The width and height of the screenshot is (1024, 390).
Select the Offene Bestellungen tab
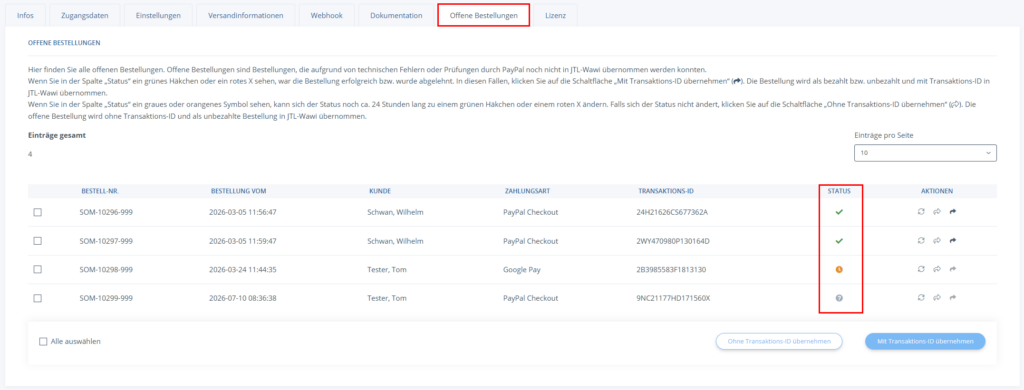pyautogui.click(x=483, y=15)
